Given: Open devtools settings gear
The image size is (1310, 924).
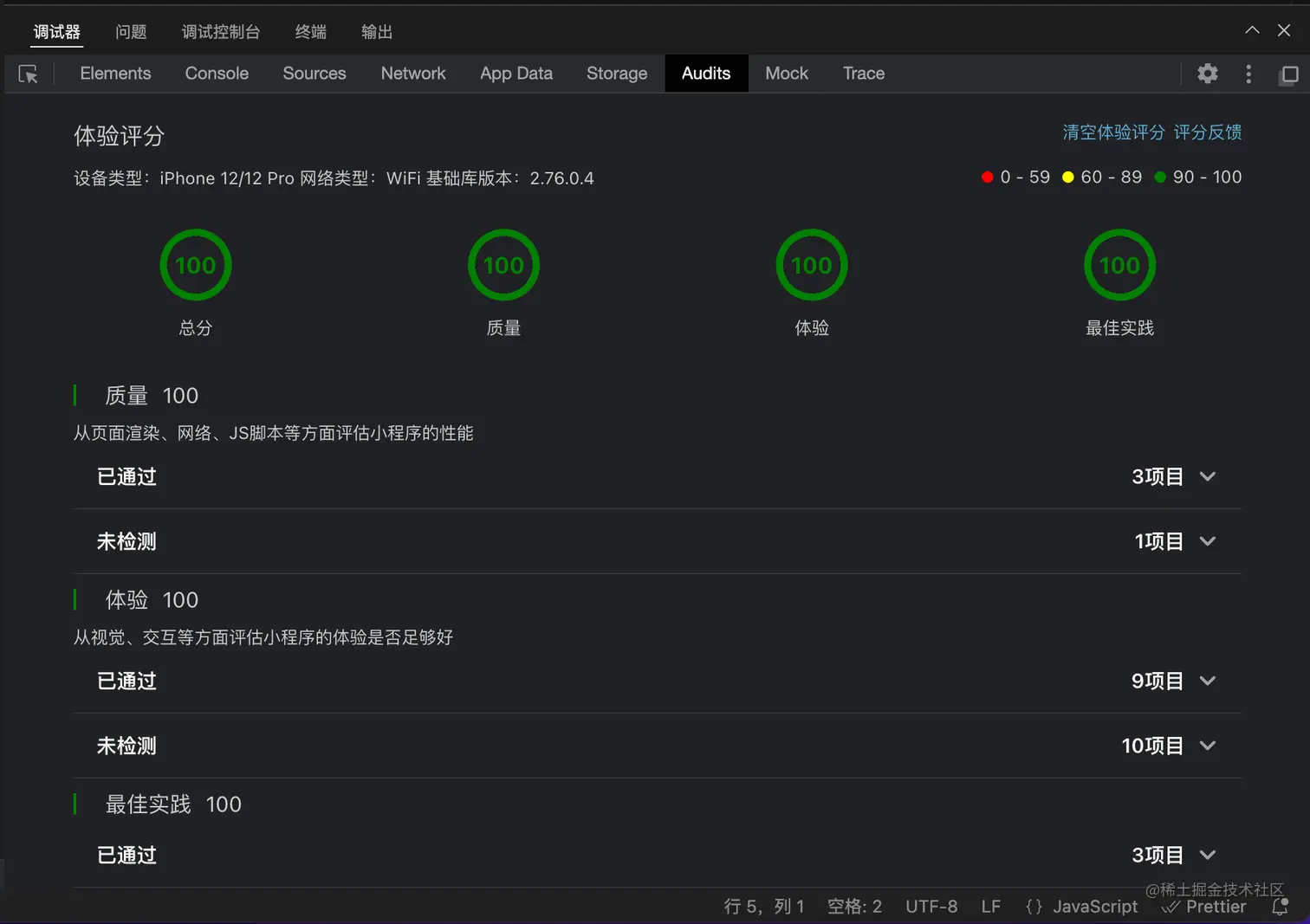Looking at the screenshot, I should (x=1208, y=74).
